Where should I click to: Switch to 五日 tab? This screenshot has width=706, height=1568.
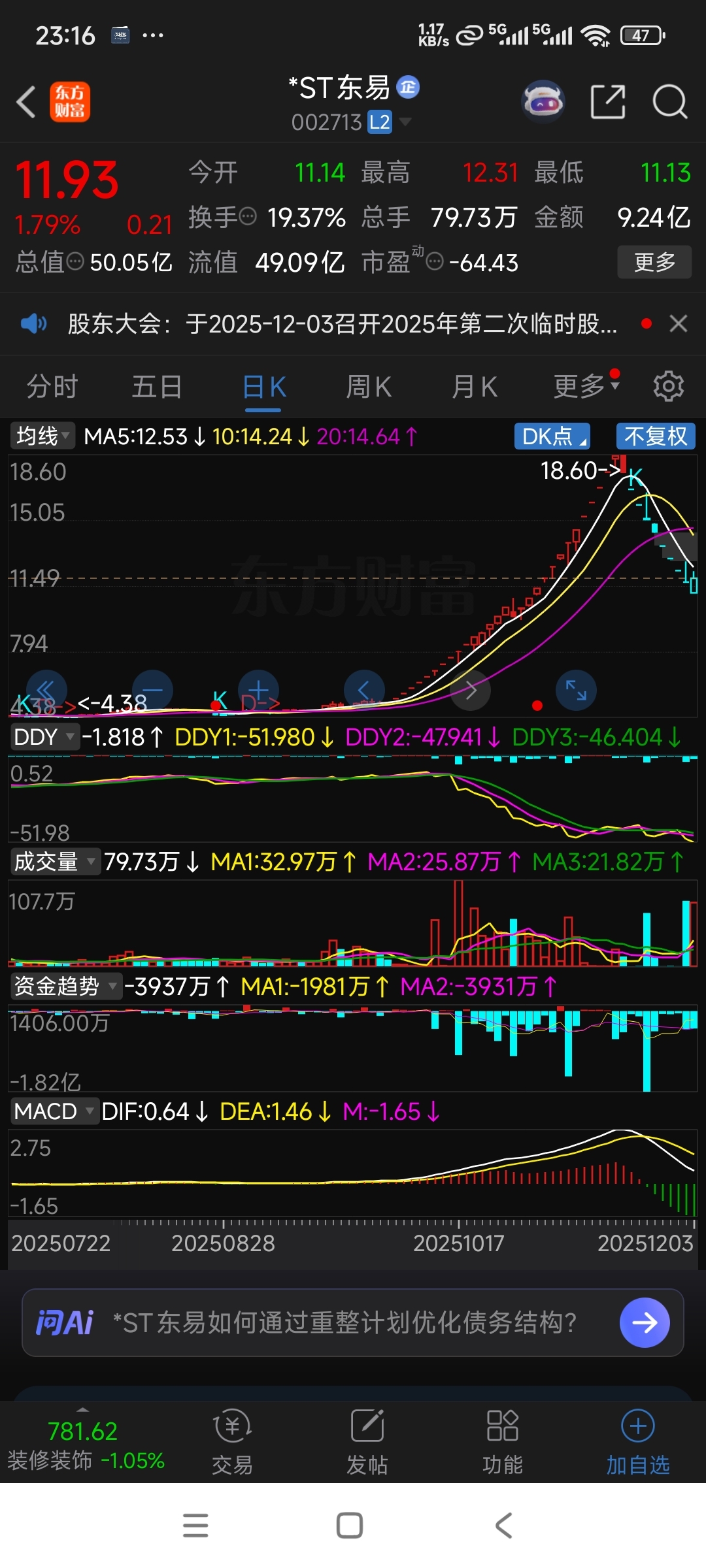coord(157,387)
